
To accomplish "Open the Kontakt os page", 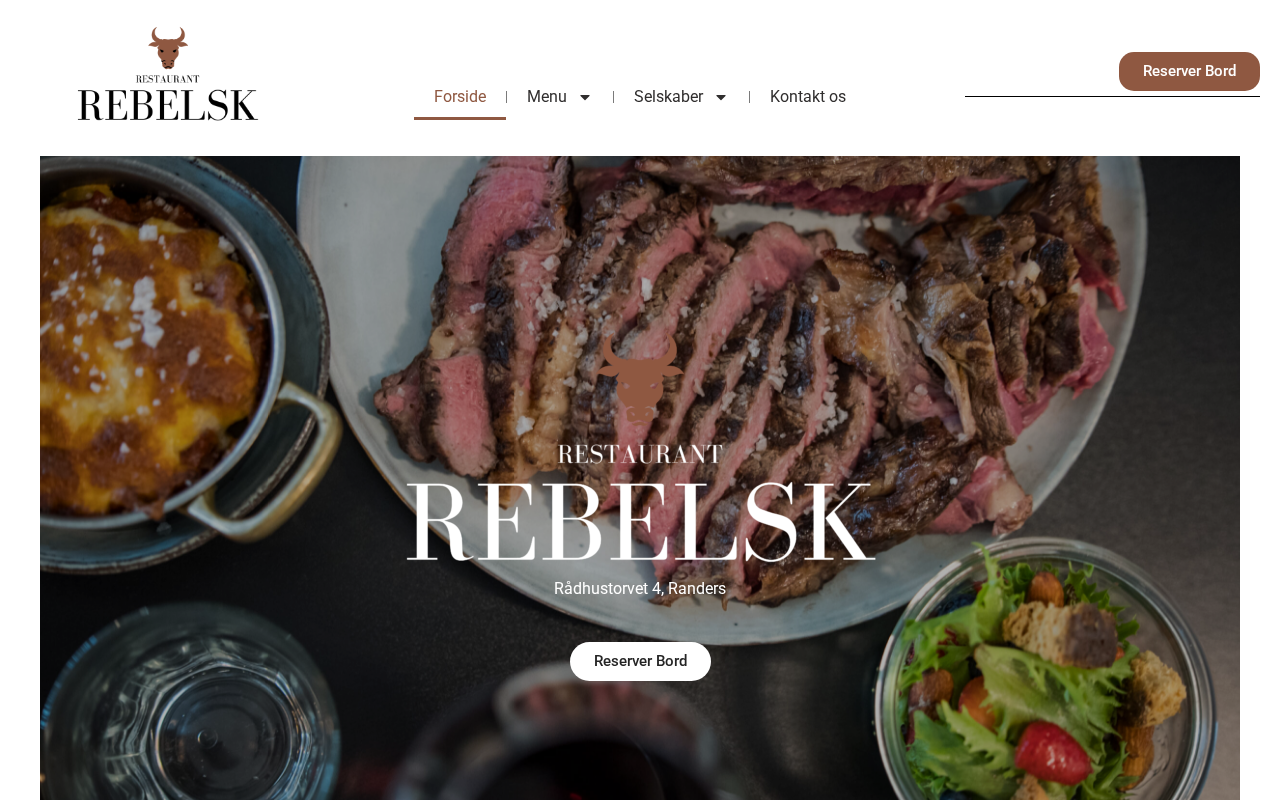I will coord(808,97).
